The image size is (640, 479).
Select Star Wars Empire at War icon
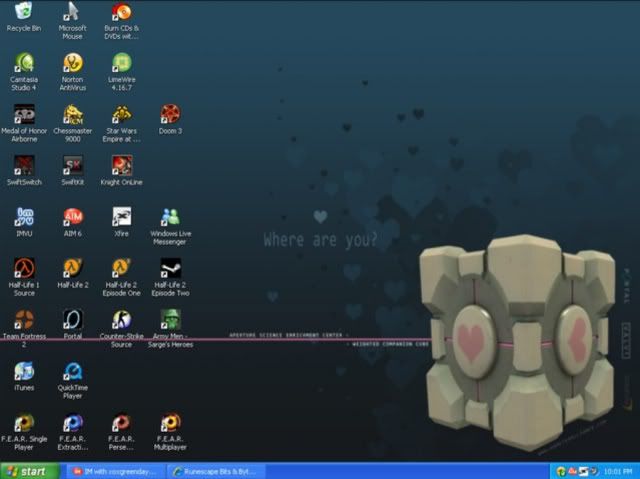pos(121,114)
